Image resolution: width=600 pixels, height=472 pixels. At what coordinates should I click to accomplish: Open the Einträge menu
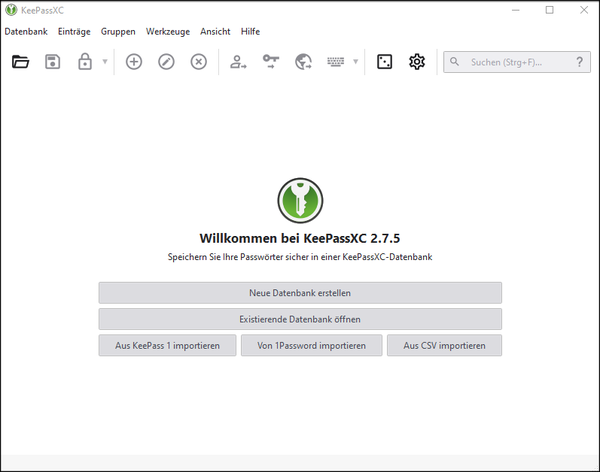pos(74,31)
